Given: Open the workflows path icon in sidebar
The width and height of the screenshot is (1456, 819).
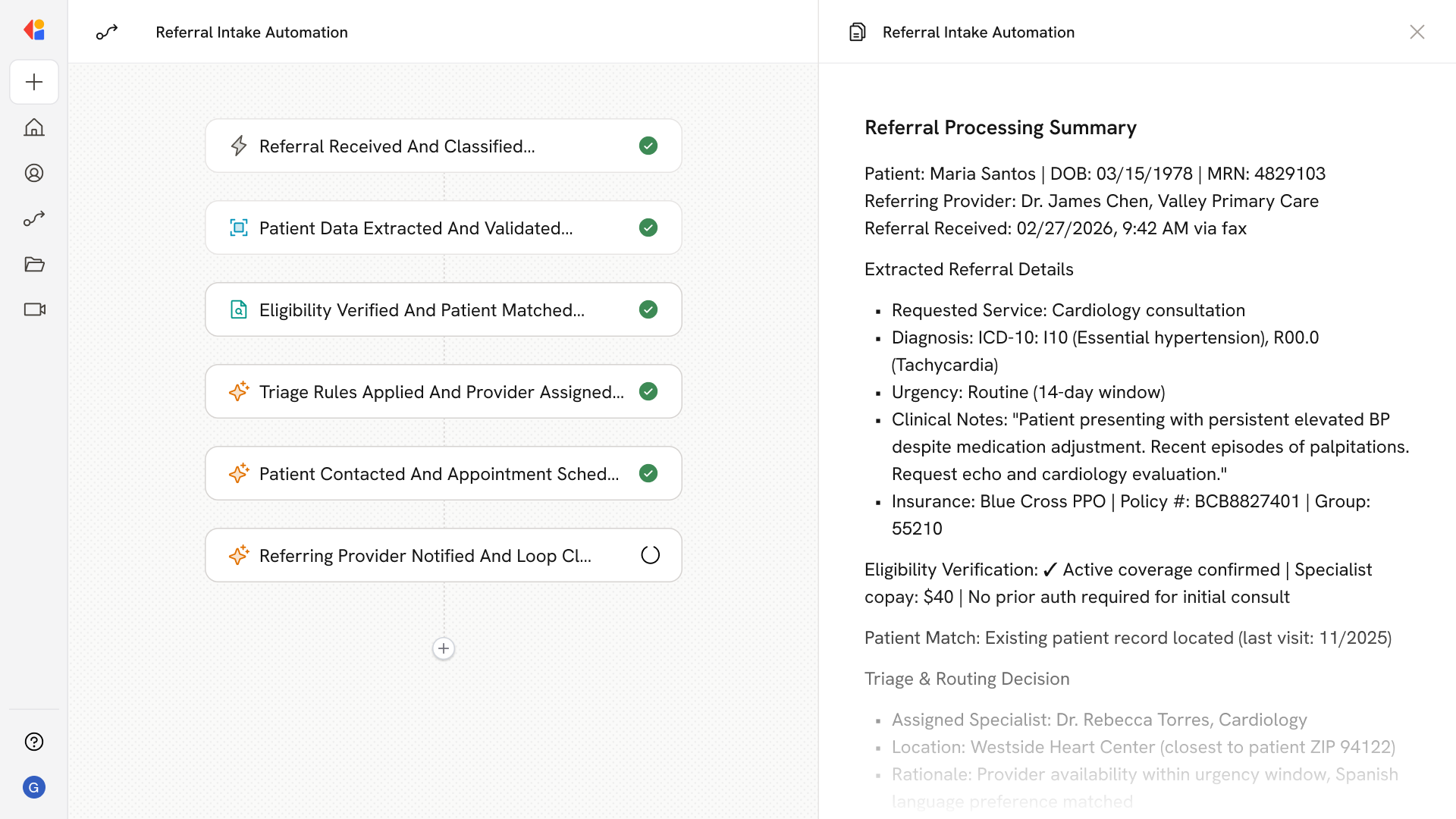Looking at the screenshot, I should 34,218.
